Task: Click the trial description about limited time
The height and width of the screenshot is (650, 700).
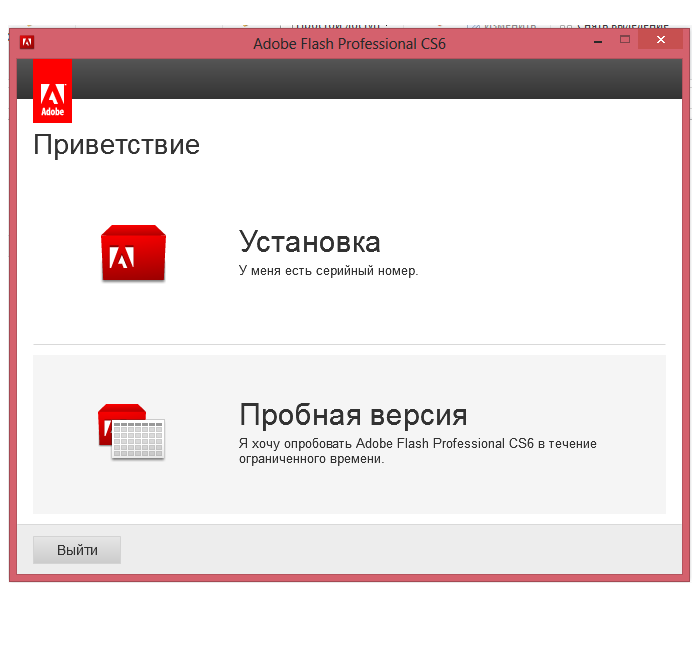Action: pyautogui.click(x=417, y=451)
